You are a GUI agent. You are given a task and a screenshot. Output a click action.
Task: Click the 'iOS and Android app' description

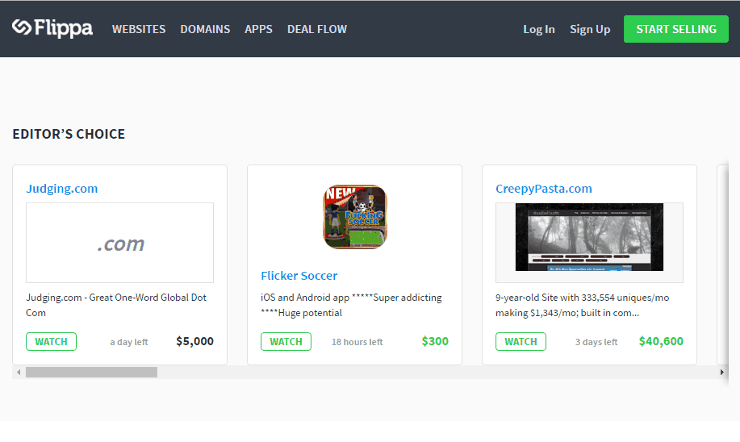pos(351,305)
